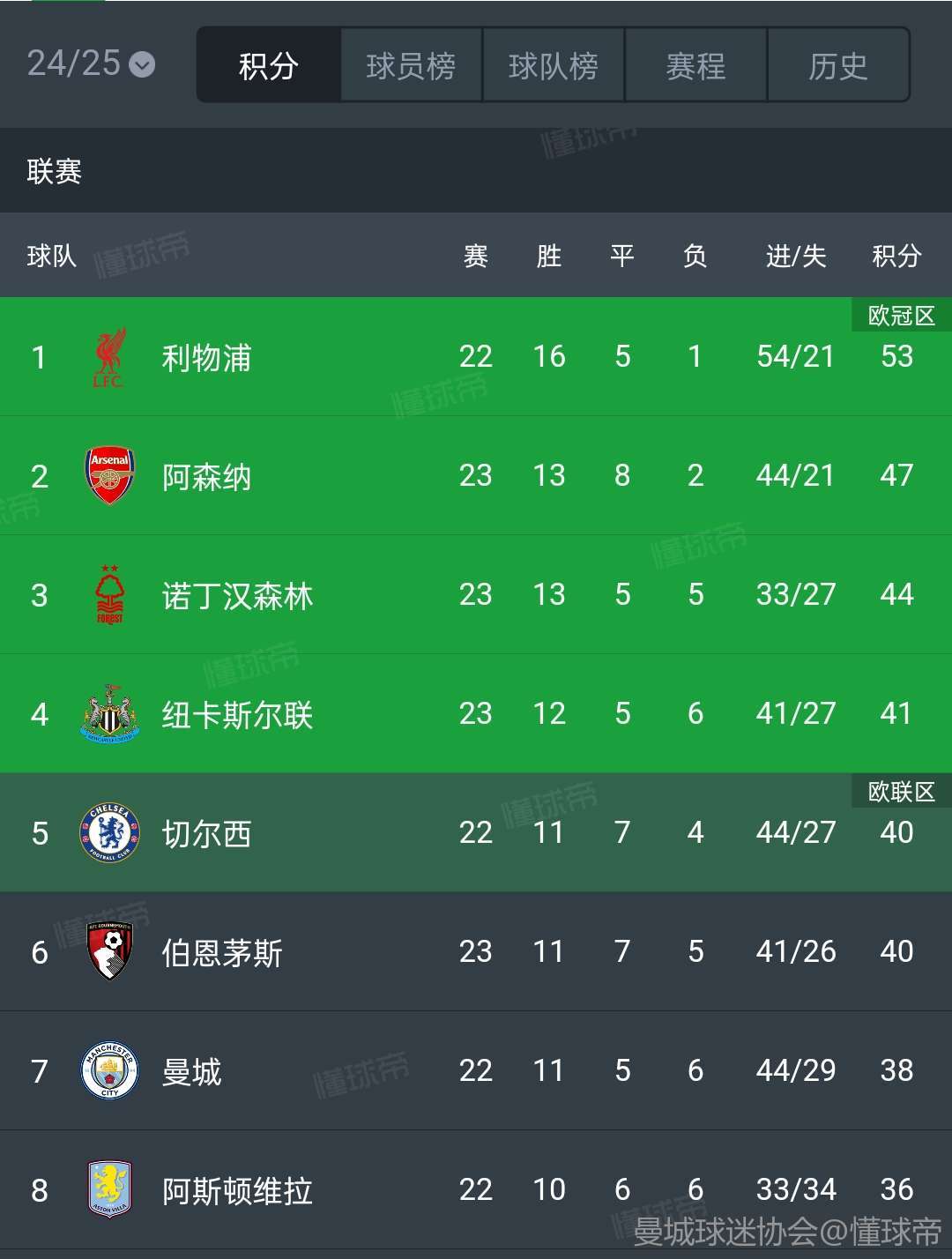
Task: Switch to the 球员榜 tab
Action: [411, 65]
